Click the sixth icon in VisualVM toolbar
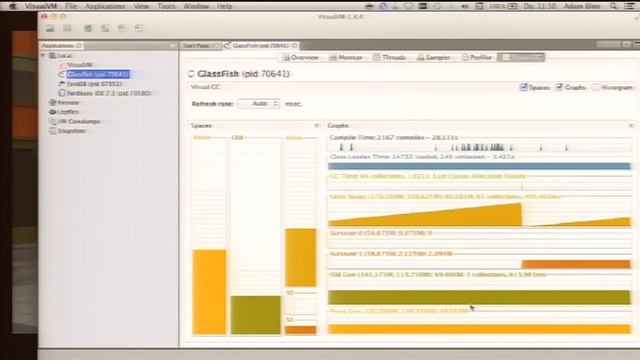Viewport: 640px width, 360px height. (139, 28)
